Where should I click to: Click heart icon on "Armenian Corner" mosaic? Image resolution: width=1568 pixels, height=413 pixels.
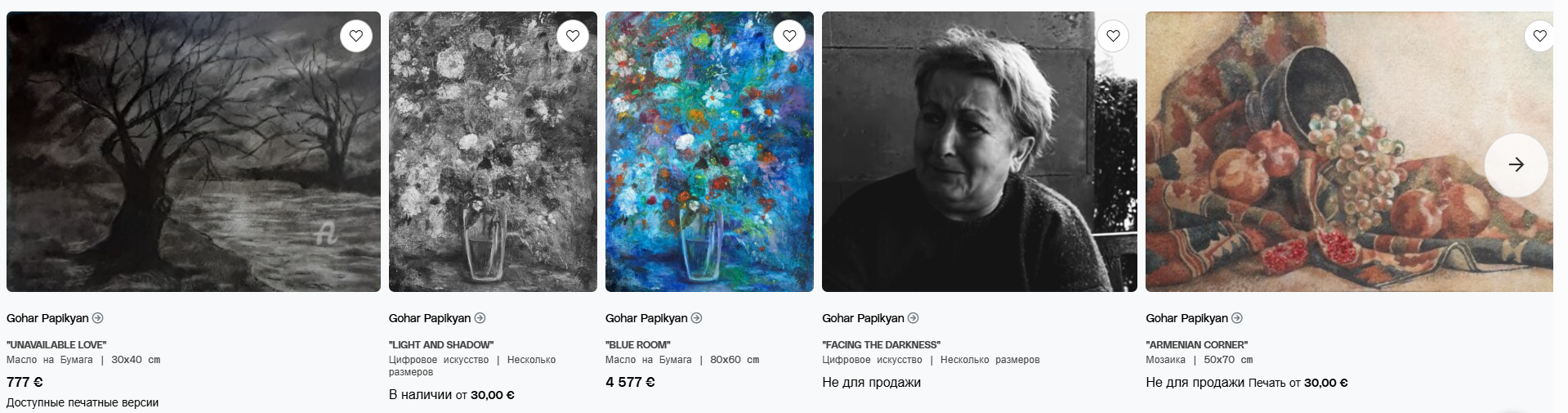(1539, 36)
